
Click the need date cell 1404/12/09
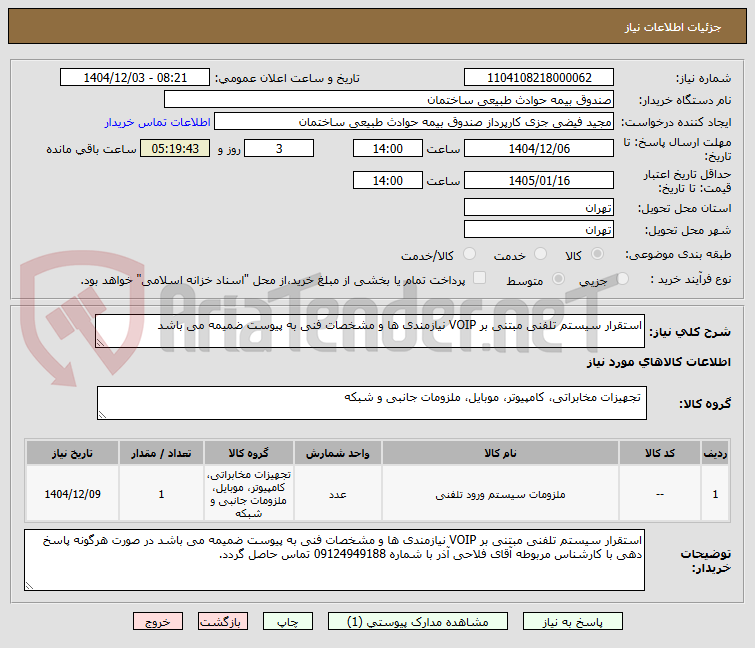pos(72,494)
